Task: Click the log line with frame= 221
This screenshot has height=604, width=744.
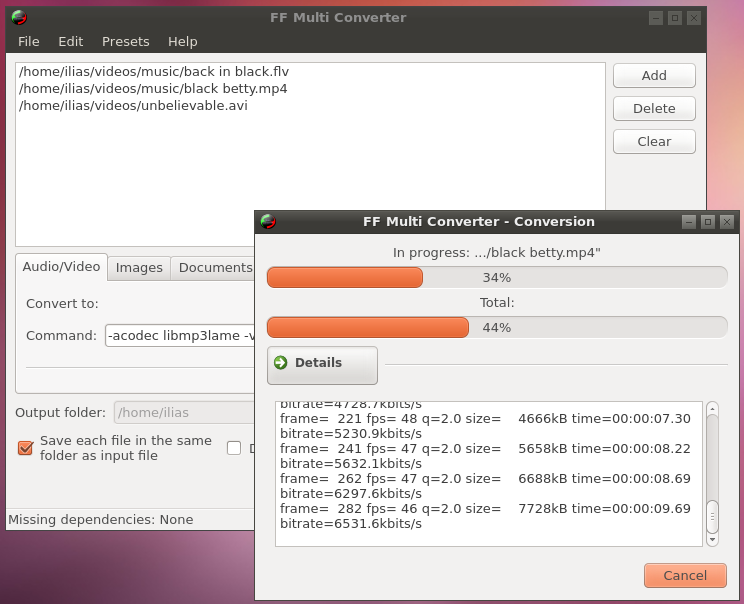Action: point(485,419)
